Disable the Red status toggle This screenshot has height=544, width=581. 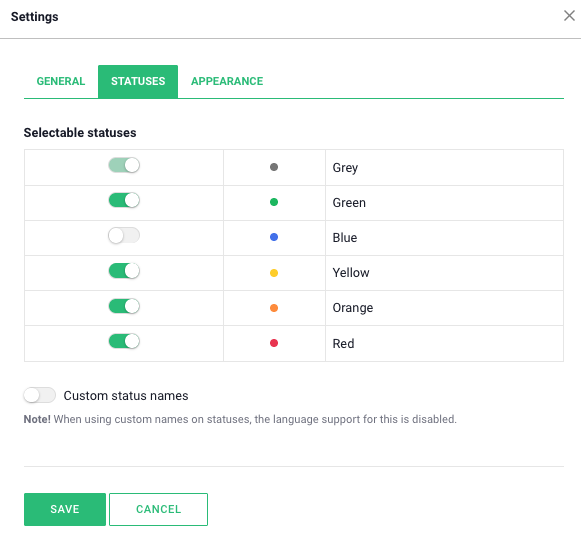pyautogui.click(x=124, y=341)
